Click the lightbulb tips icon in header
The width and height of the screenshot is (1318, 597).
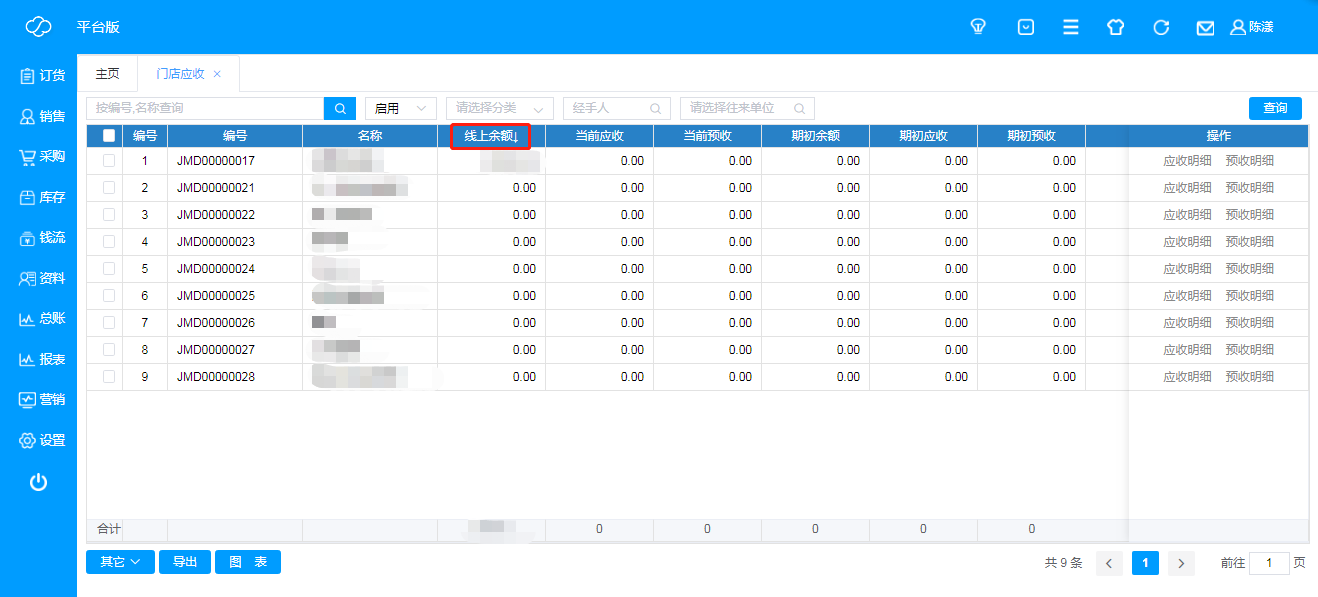click(x=978, y=27)
